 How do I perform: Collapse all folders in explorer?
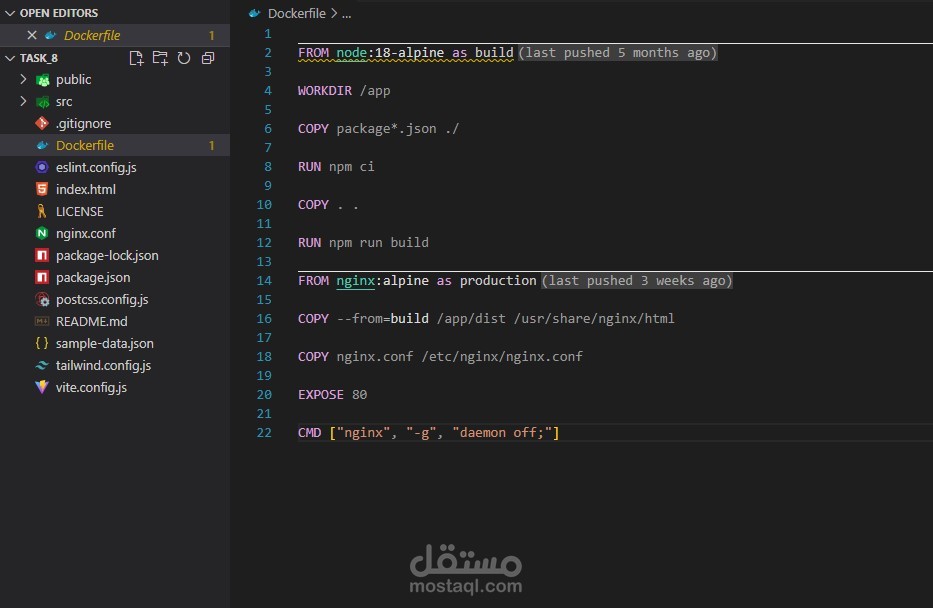point(208,58)
